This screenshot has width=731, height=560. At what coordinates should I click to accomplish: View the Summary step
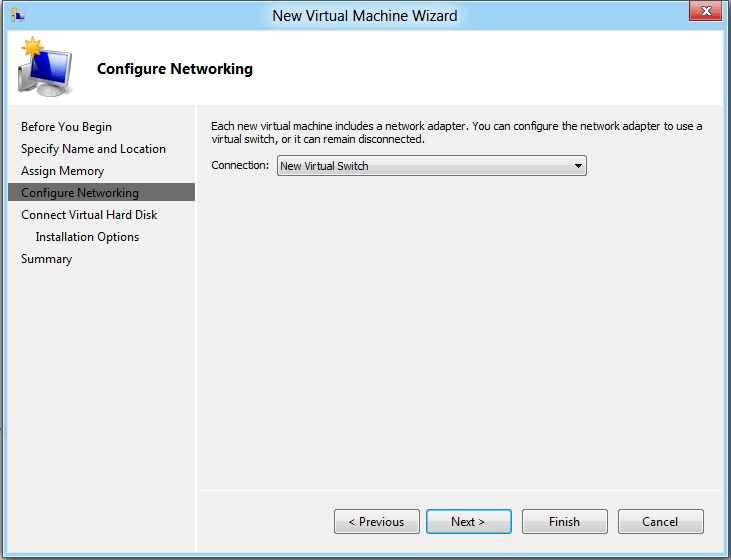46,259
